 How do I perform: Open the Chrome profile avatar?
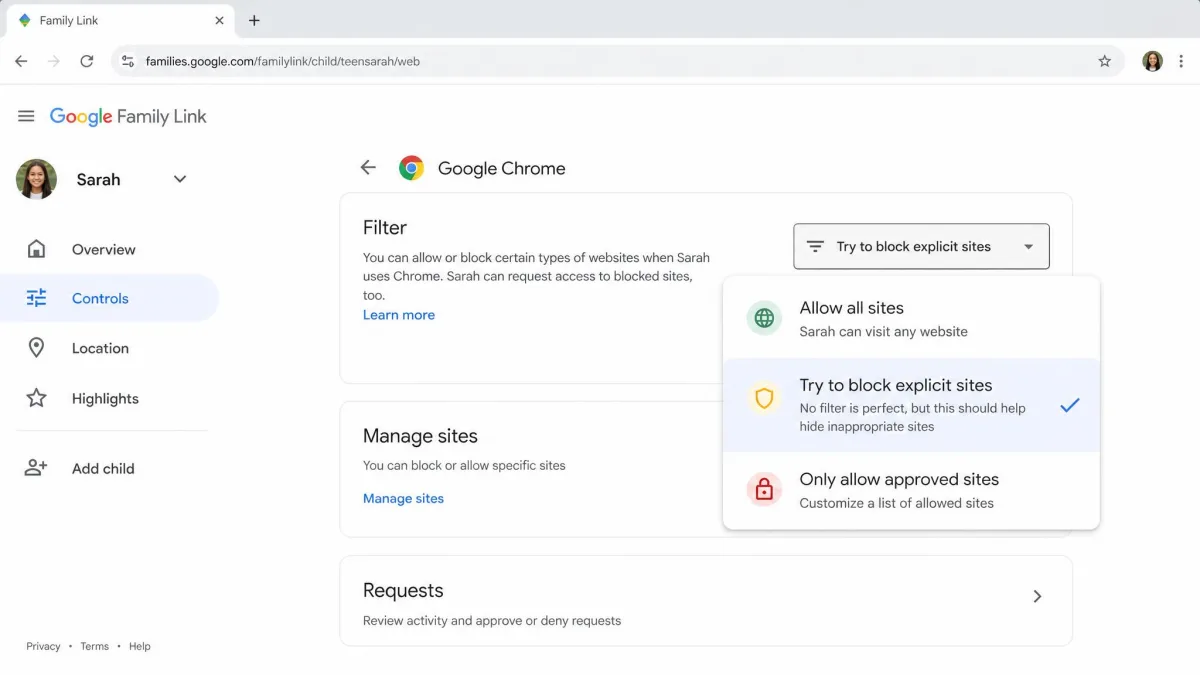1153,61
